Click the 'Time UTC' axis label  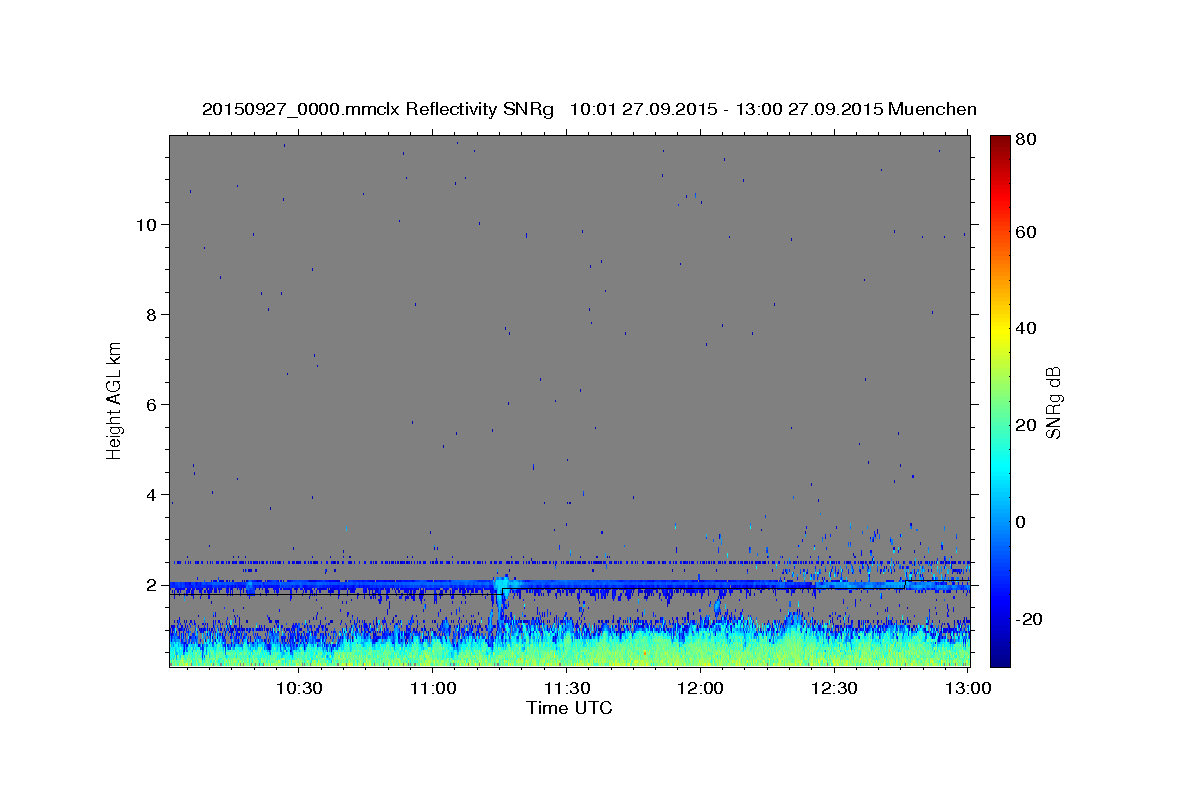click(569, 708)
